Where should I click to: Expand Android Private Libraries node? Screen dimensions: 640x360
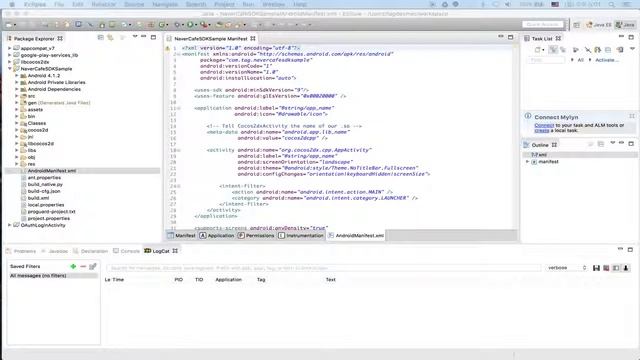[17, 82]
